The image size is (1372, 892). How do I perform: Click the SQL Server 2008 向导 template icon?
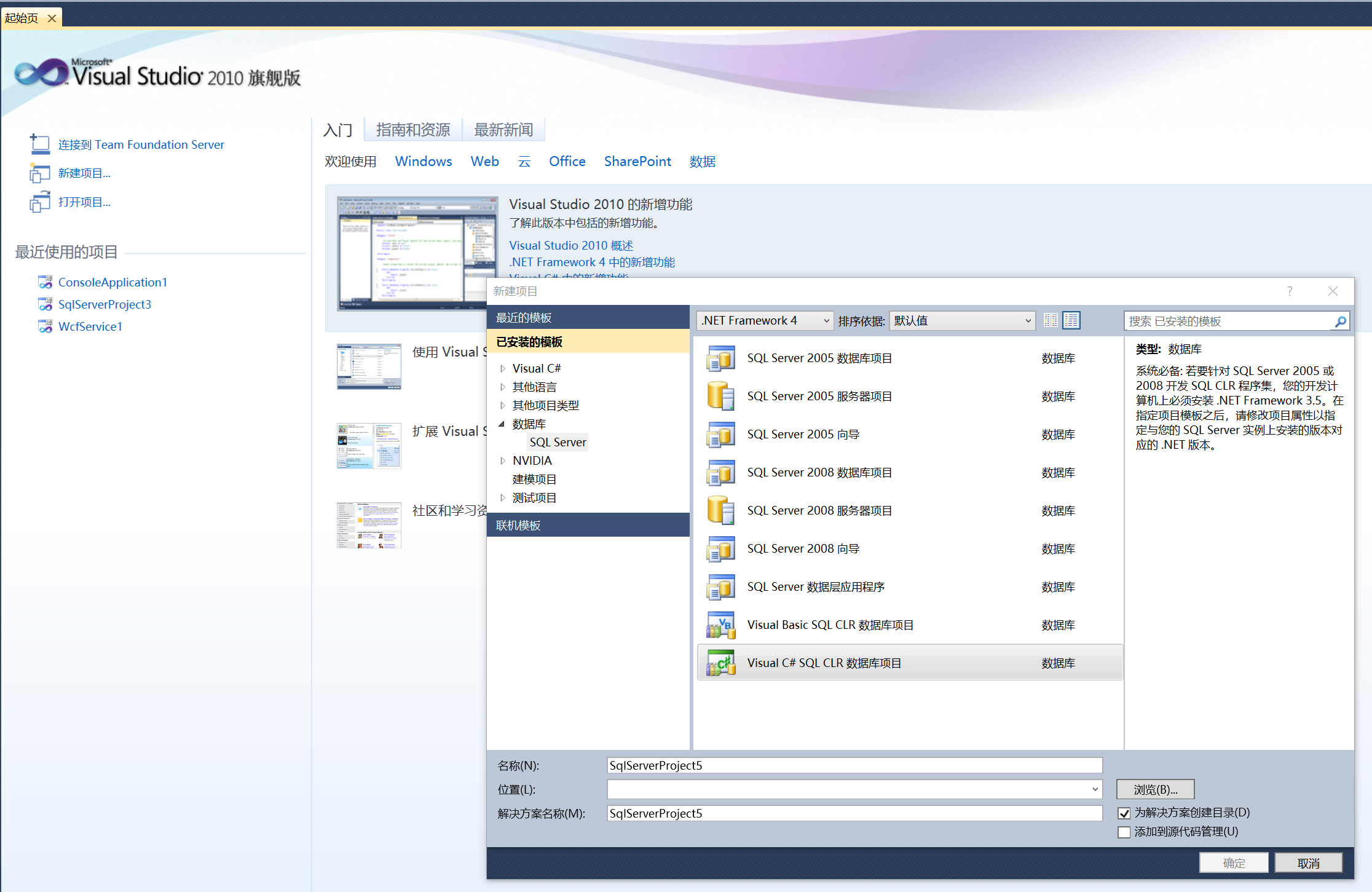[x=720, y=549]
